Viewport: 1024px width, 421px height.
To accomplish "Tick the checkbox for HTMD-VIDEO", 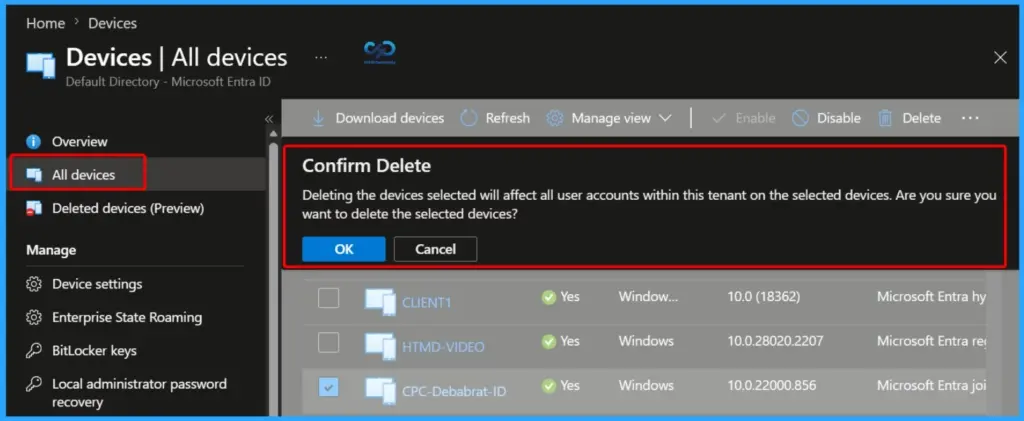I will click(x=328, y=342).
